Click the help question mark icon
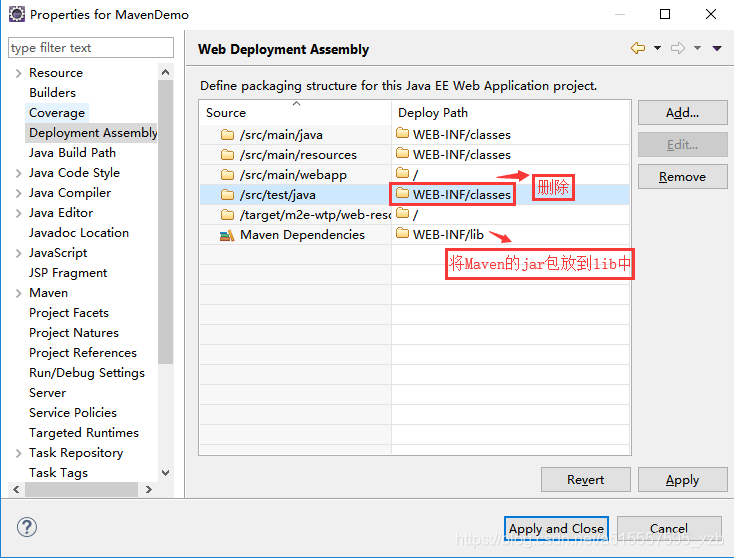 click(27, 527)
